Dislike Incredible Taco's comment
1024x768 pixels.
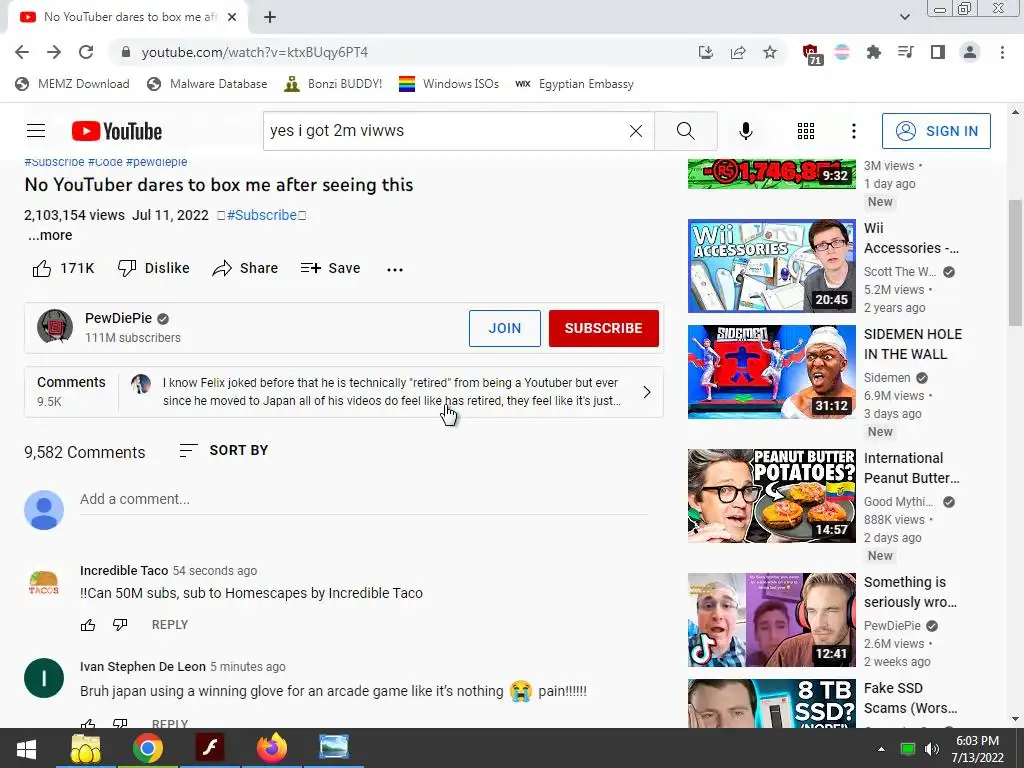[x=120, y=625]
